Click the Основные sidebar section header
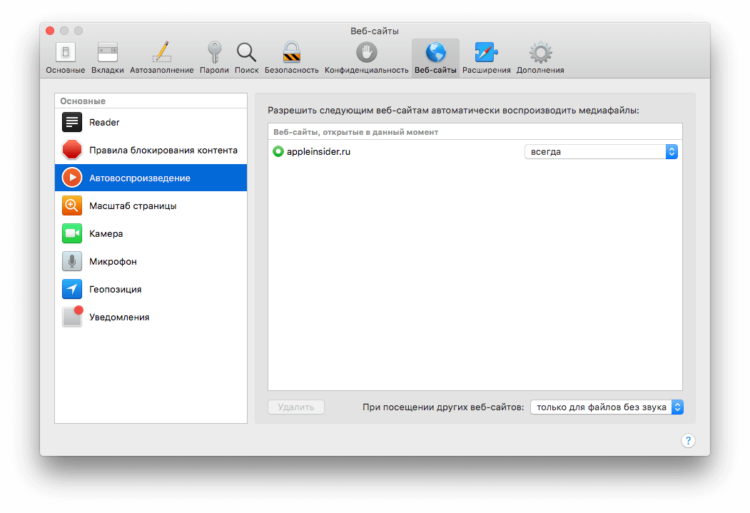This screenshot has height=513, width=750. (x=83, y=101)
